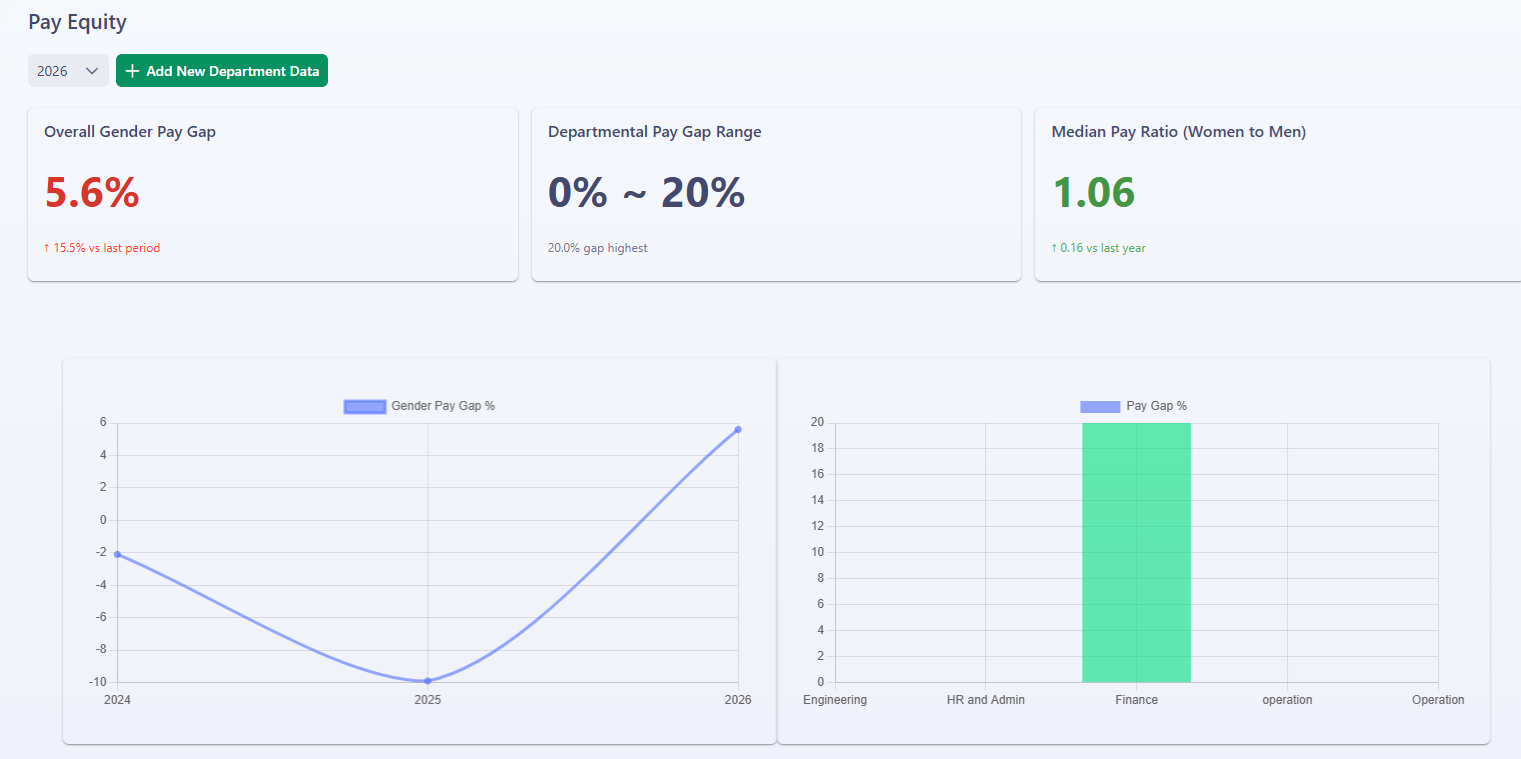The width and height of the screenshot is (1521, 759).
Task: Click the green Finance bar in the chart
Action: (x=1136, y=552)
